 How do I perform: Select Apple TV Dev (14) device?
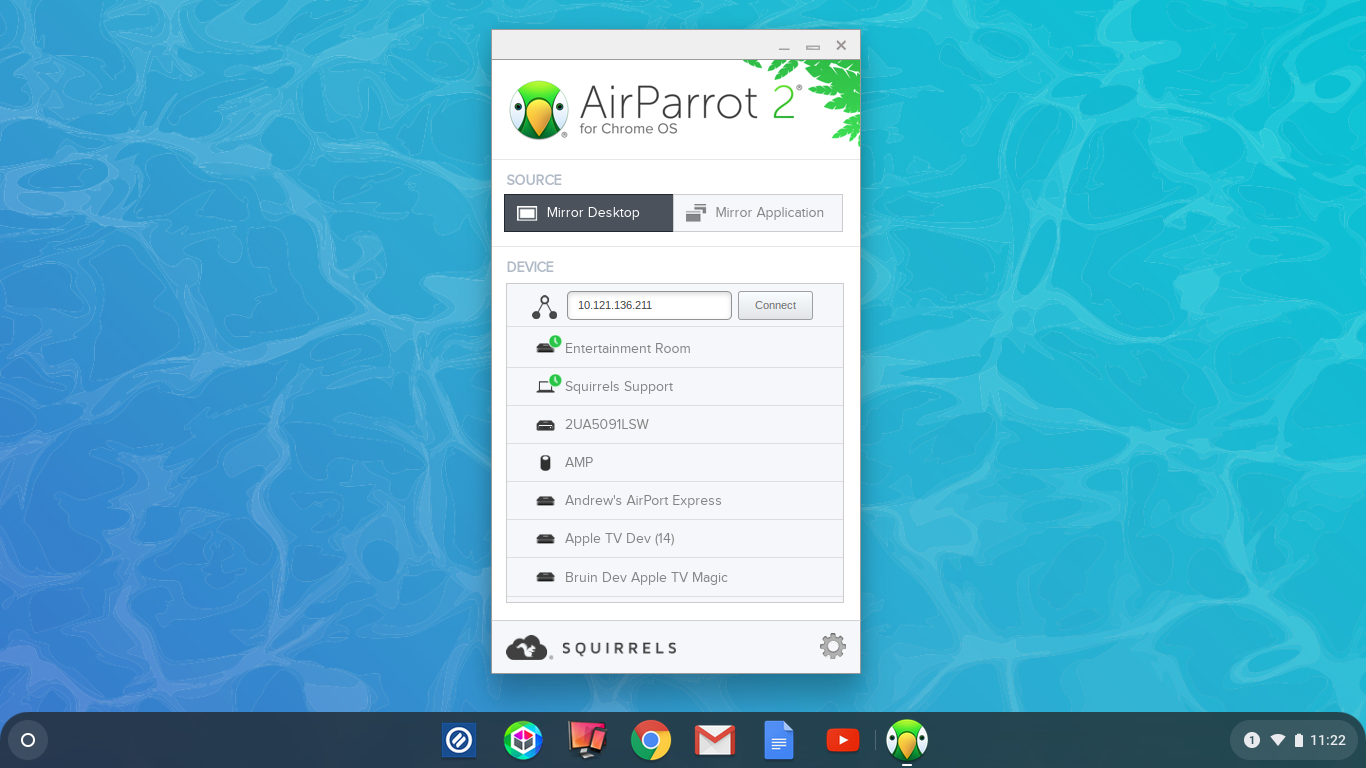tap(675, 538)
